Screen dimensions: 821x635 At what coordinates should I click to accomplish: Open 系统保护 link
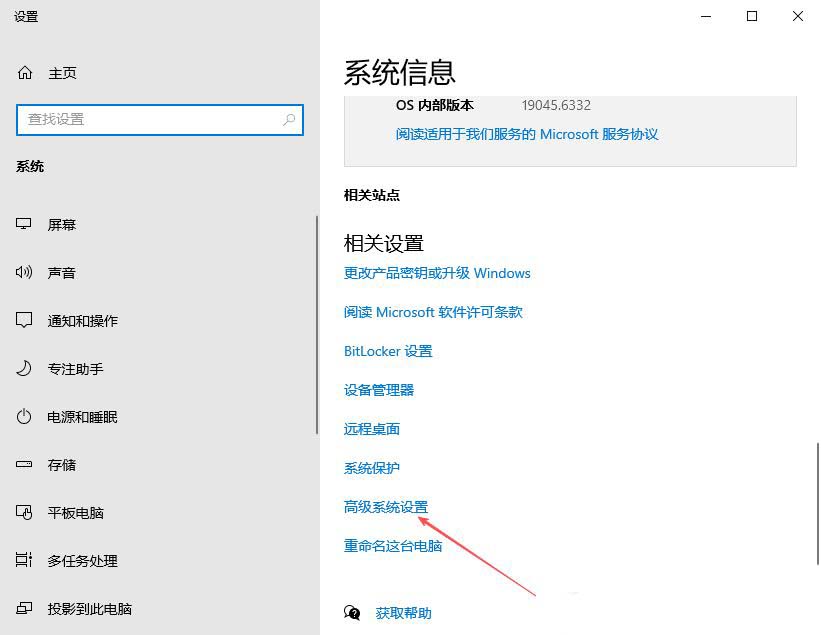coord(372,467)
